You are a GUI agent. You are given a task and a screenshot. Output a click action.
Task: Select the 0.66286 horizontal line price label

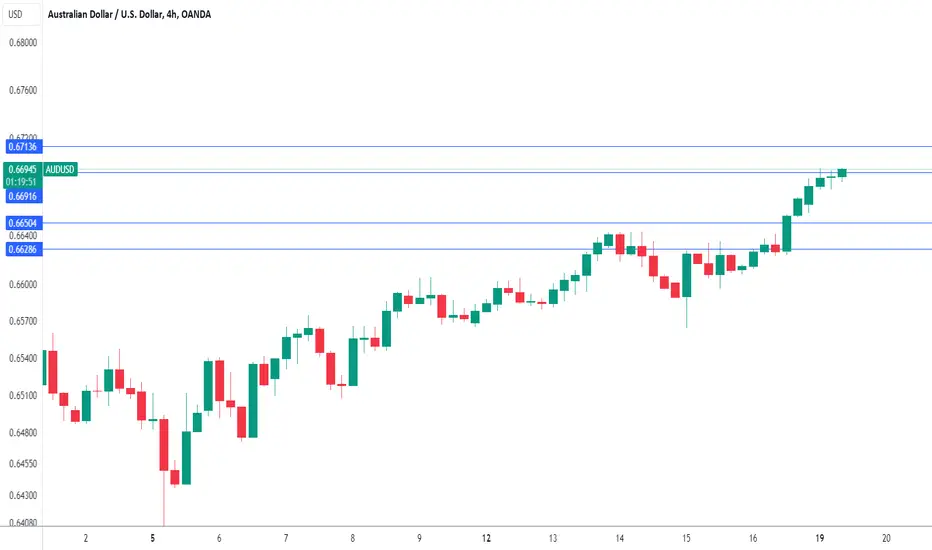click(23, 249)
